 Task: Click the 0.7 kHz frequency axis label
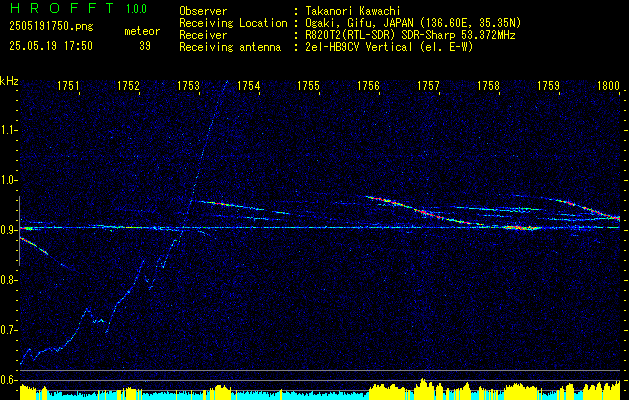click(8, 330)
